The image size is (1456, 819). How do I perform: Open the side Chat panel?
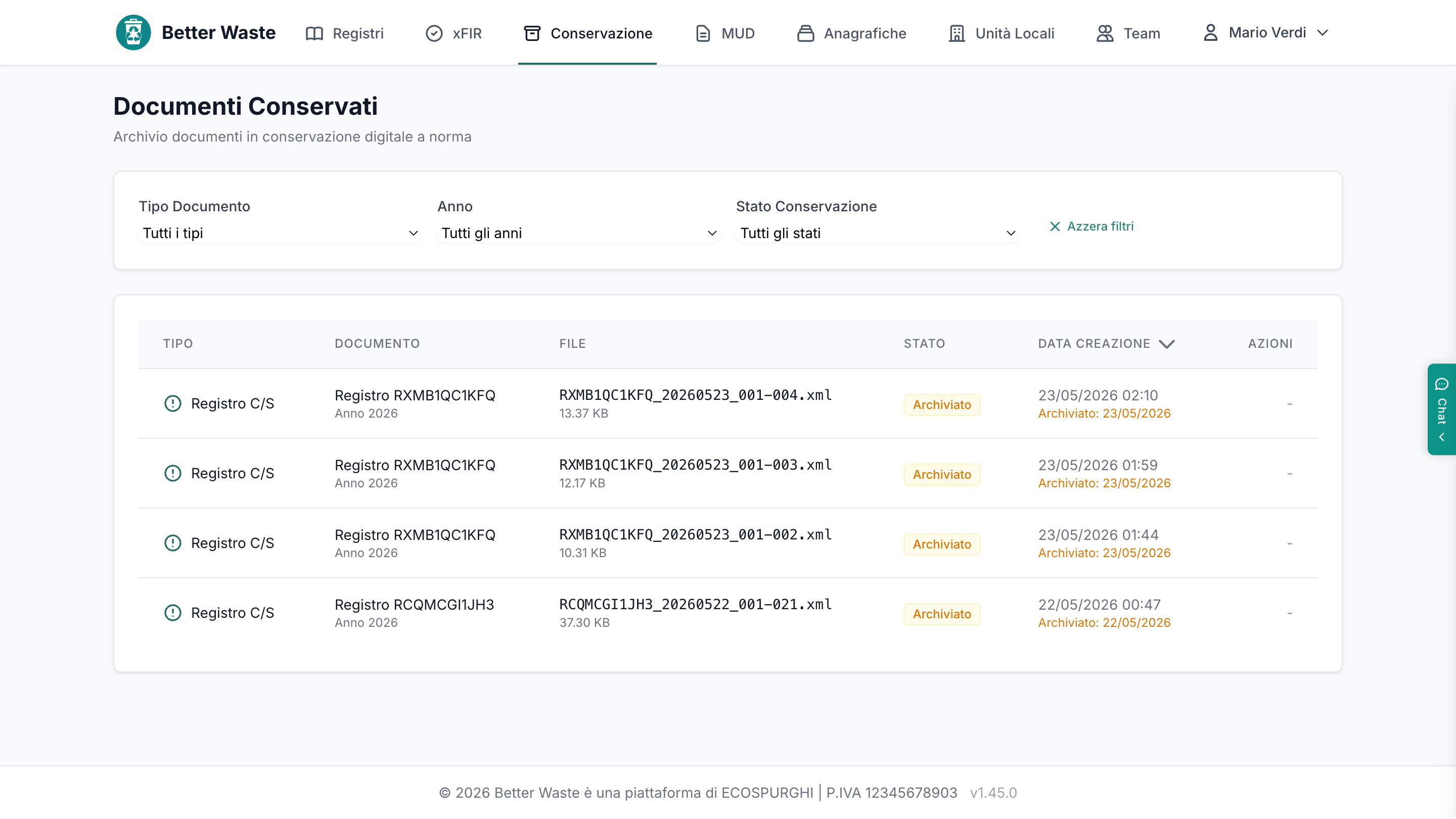tap(1441, 409)
